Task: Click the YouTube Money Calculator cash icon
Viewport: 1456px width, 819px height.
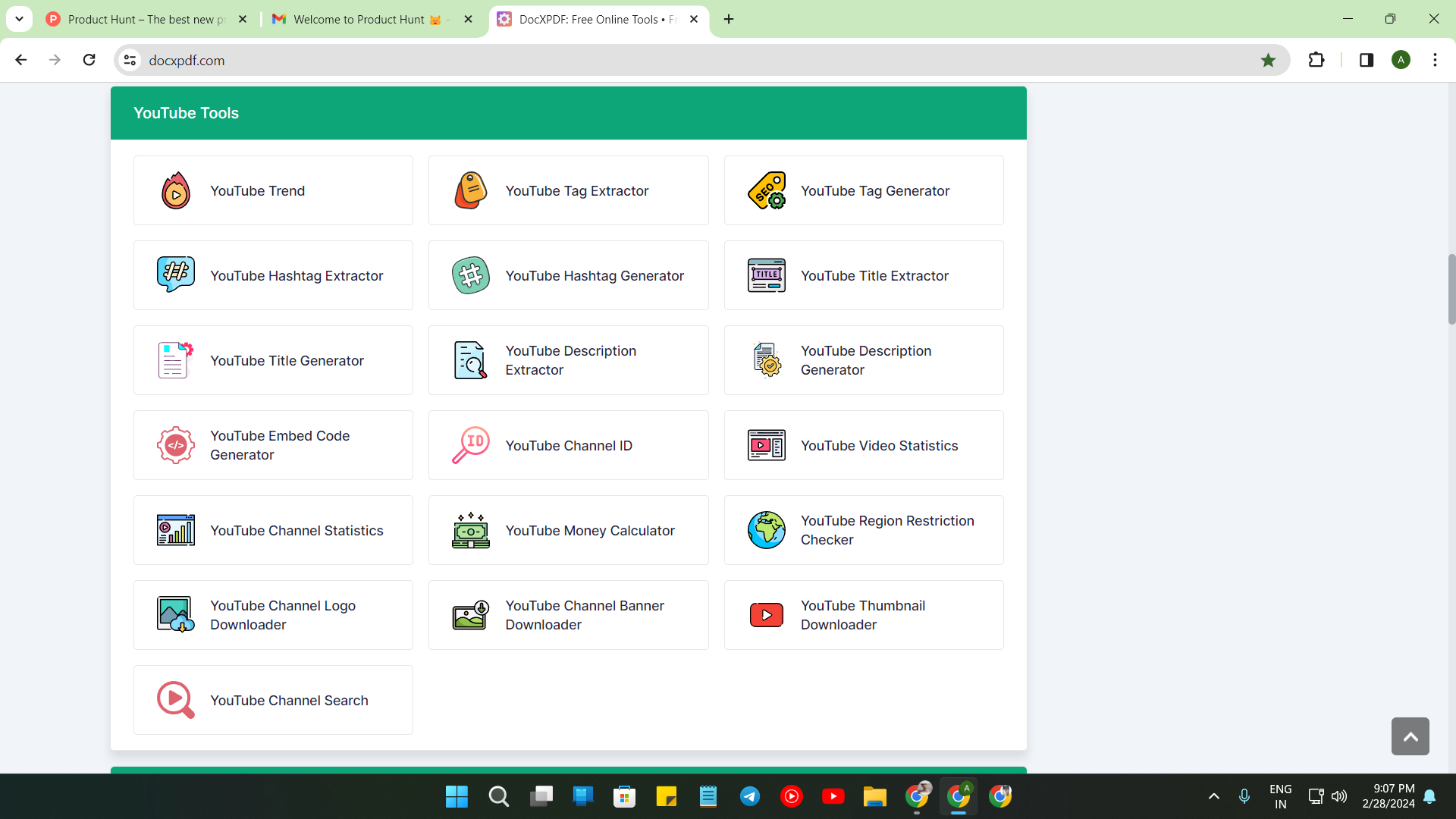Action: pyautogui.click(x=471, y=530)
